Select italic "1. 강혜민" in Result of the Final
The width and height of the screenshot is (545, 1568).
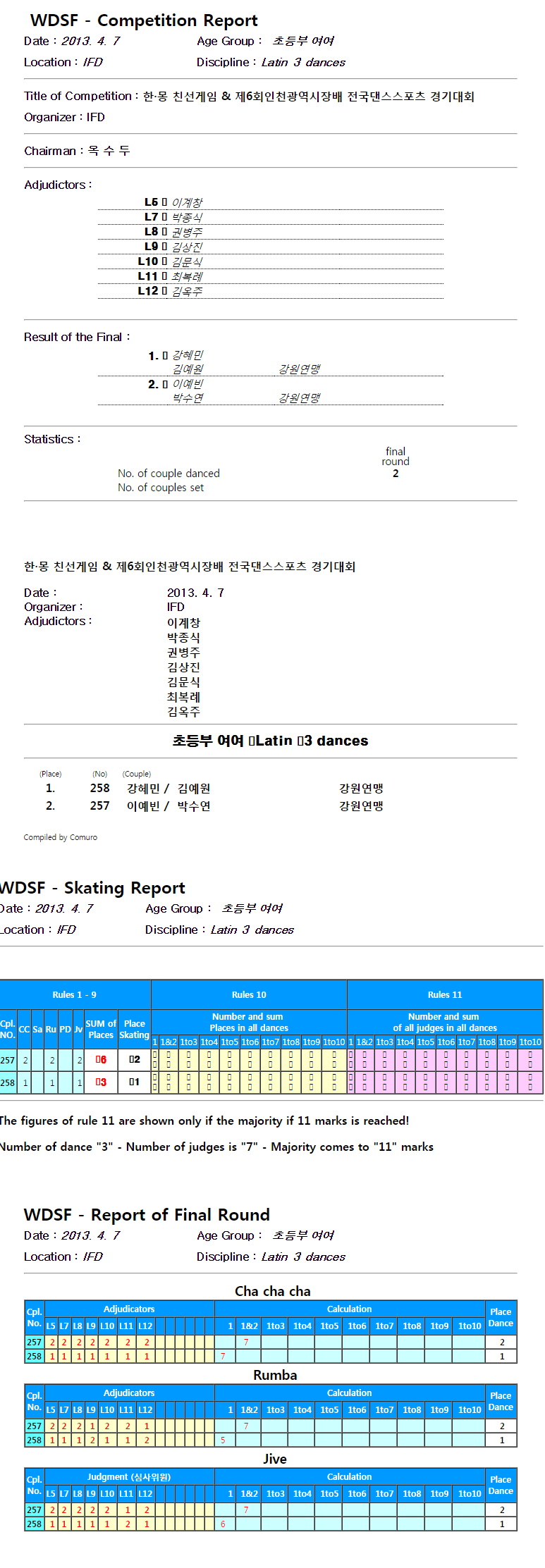pos(176,355)
